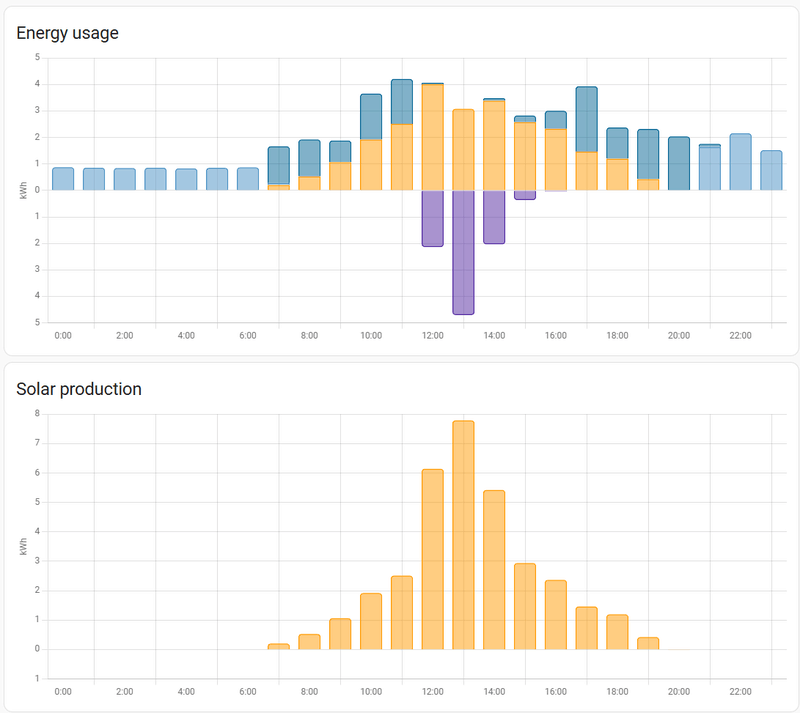The width and height of the screenshot is (800, 713).
Task: Click the smallest purple bar in Energy usage
Action: point(525,194)
